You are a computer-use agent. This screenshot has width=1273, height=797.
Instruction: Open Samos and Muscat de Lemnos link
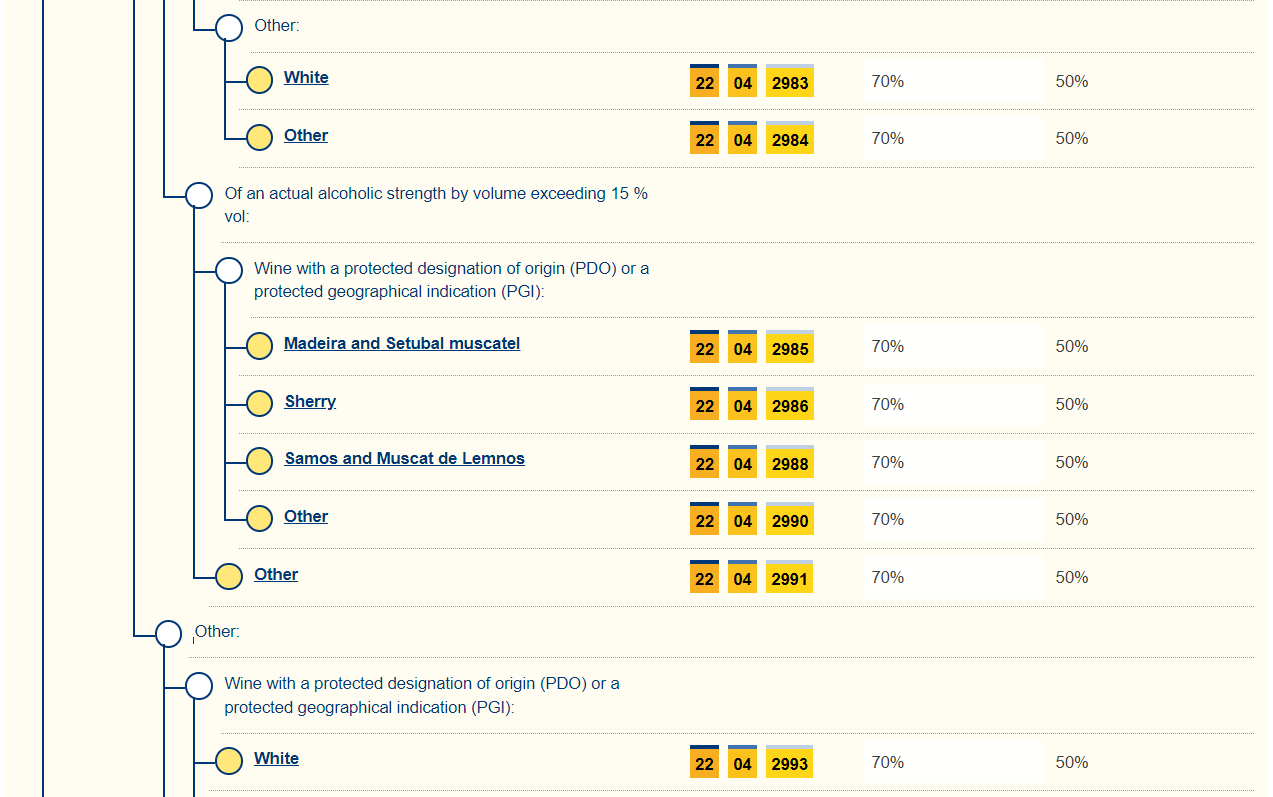[x=404, y=458]
